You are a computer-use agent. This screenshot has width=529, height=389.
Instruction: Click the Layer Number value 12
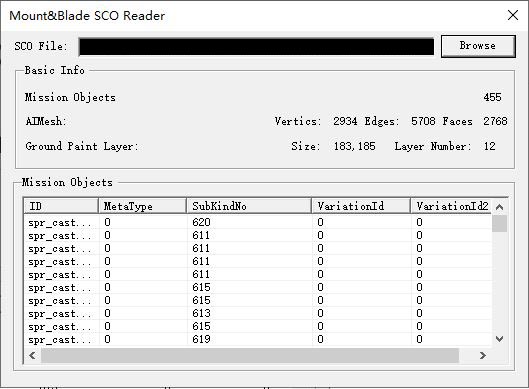coord(490,146)
